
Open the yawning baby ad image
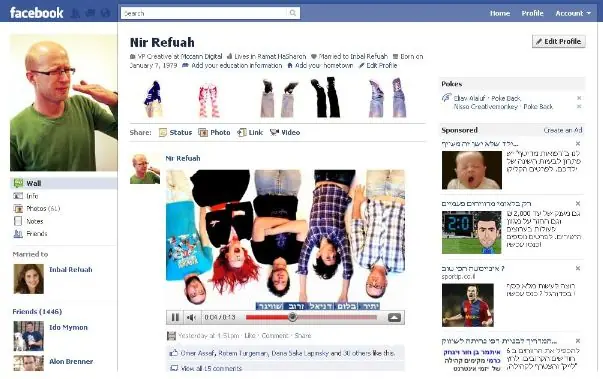coord(471,170)
